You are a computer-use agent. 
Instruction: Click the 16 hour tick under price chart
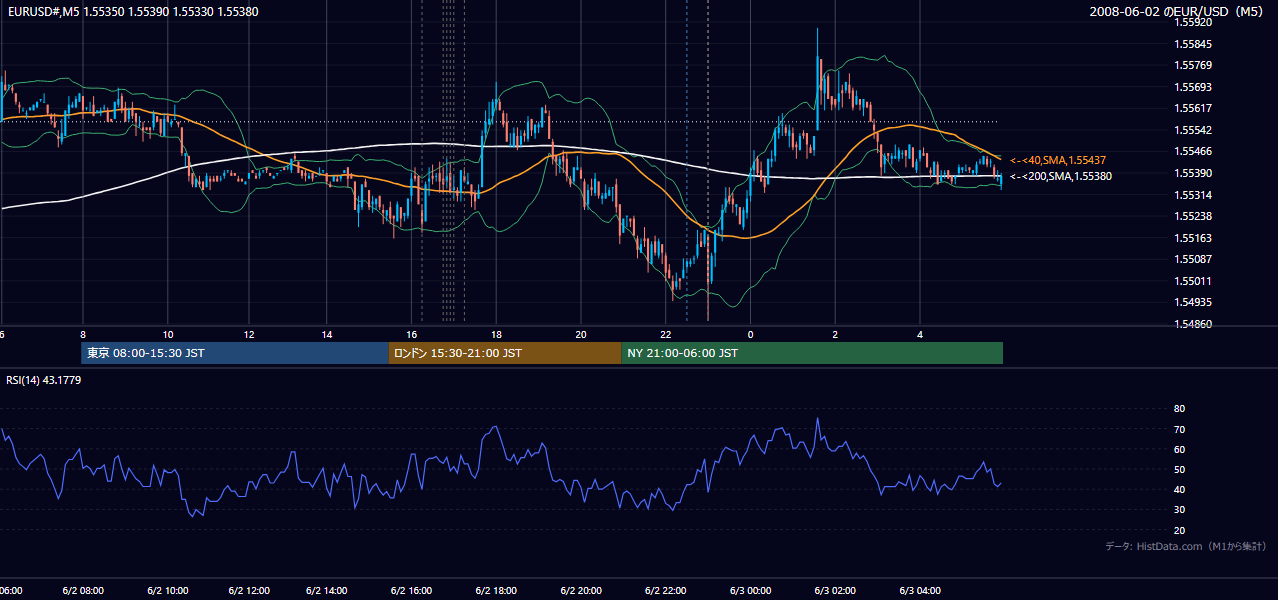pyautogui.click(x=411, y=334)
